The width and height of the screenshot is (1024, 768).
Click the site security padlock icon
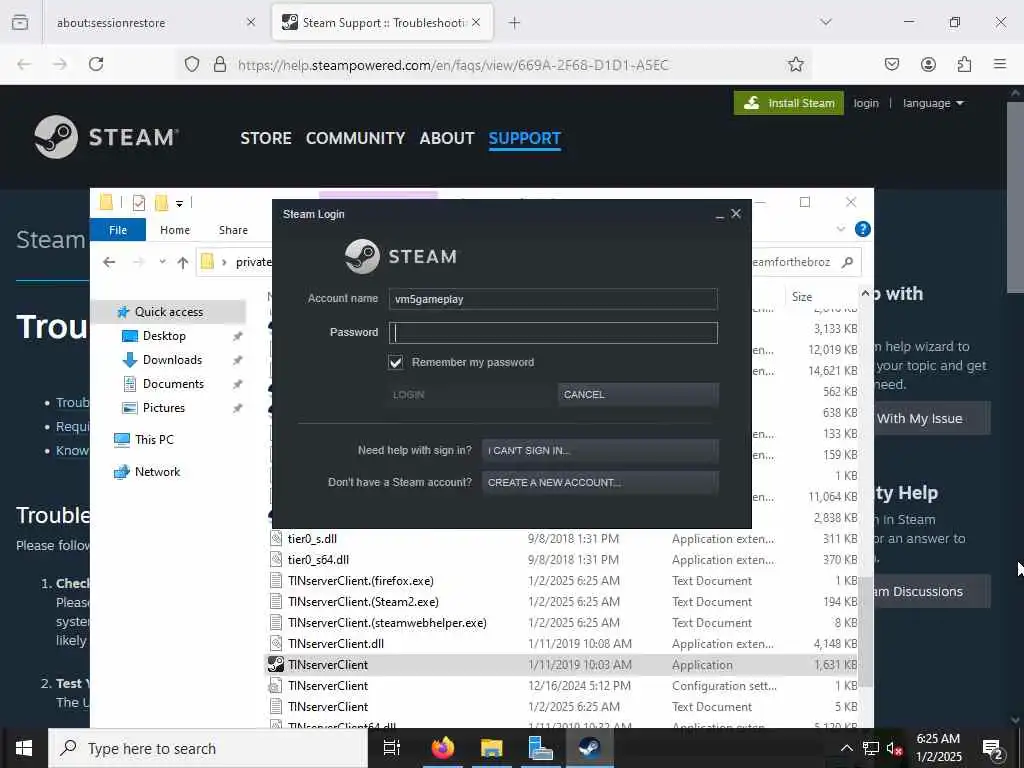(220, 64)
